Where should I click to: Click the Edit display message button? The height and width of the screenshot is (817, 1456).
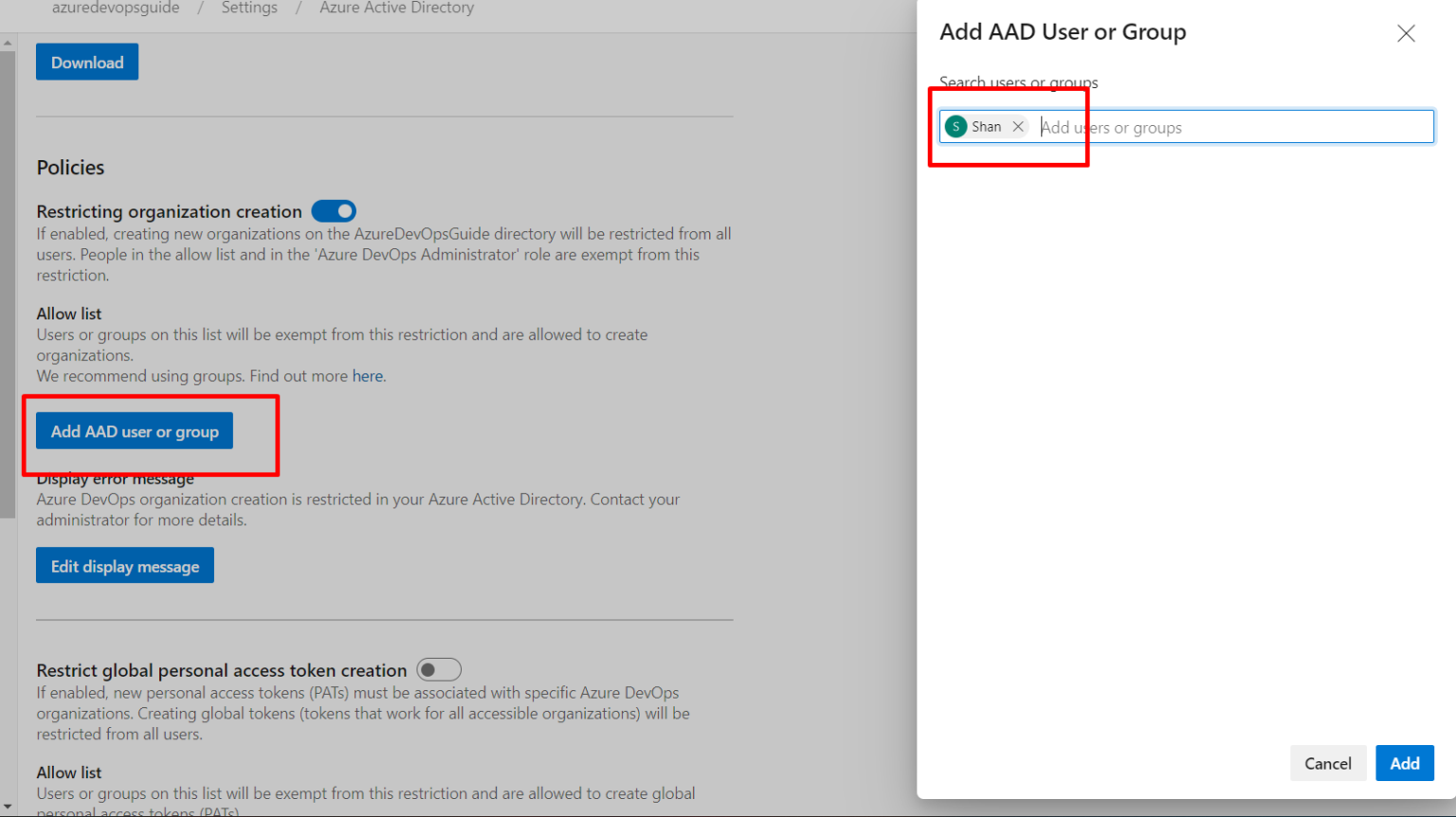point(124,565)
